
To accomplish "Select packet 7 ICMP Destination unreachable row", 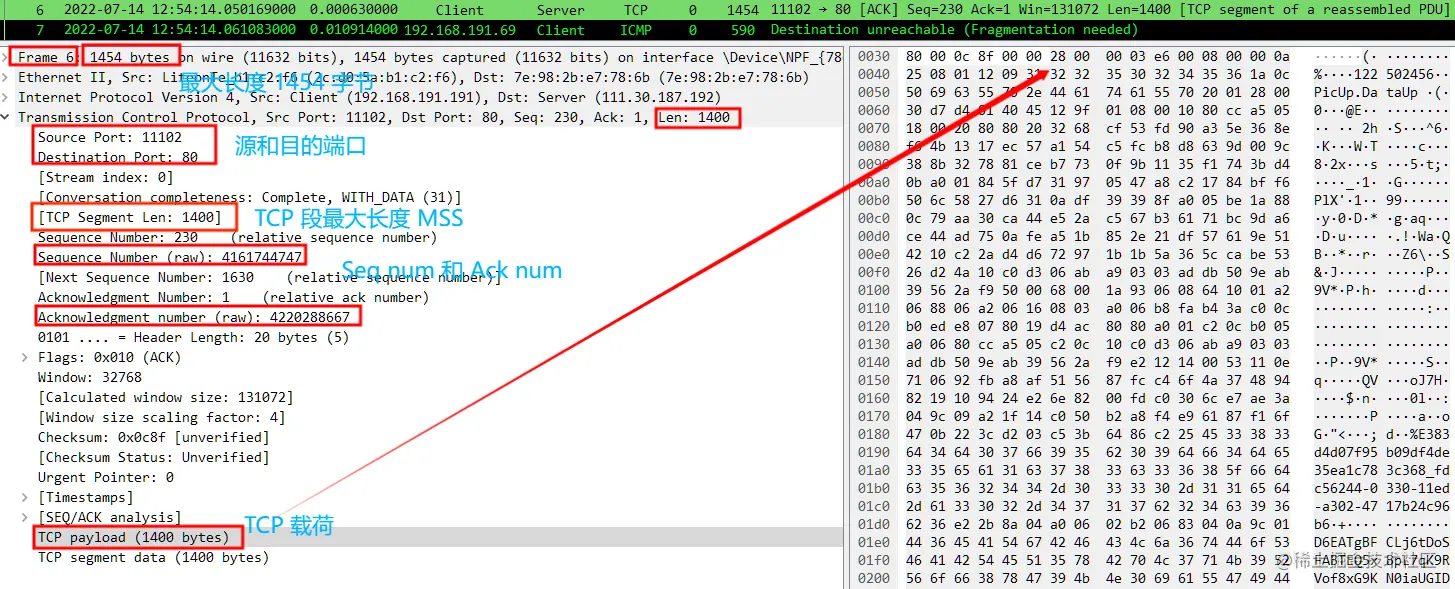I will tap(727, 30).
